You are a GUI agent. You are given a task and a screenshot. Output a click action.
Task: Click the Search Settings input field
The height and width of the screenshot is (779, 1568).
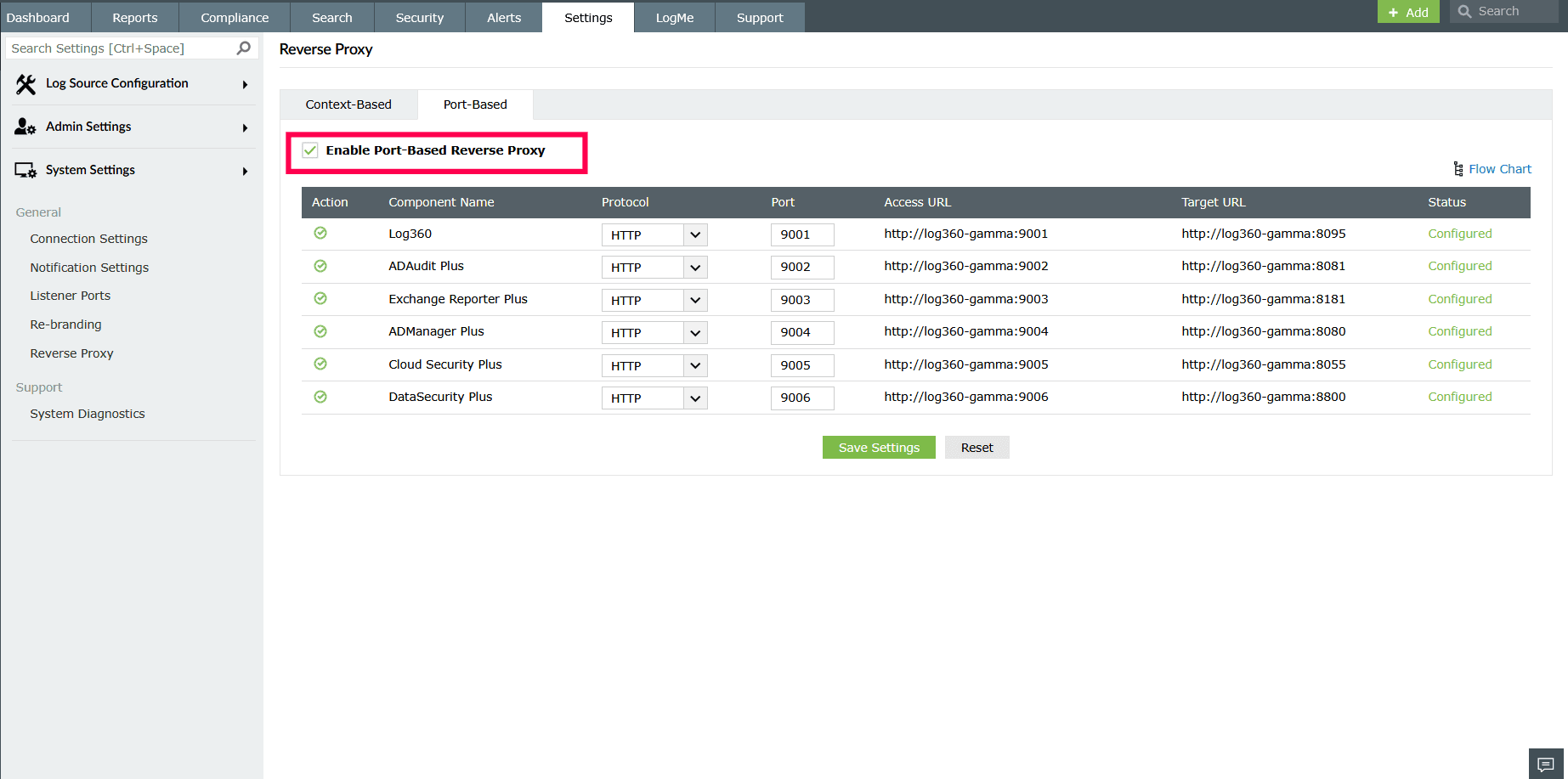click(132, 48)
